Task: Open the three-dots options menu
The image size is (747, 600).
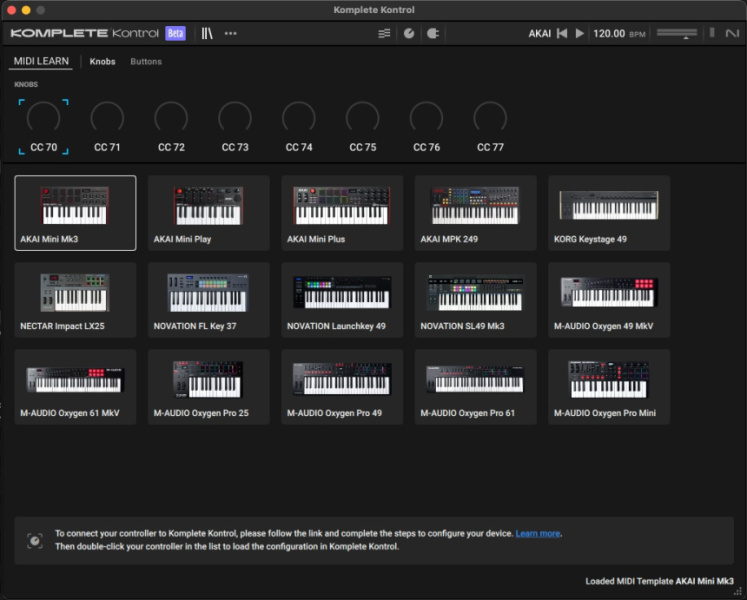Action: point(231,33)
